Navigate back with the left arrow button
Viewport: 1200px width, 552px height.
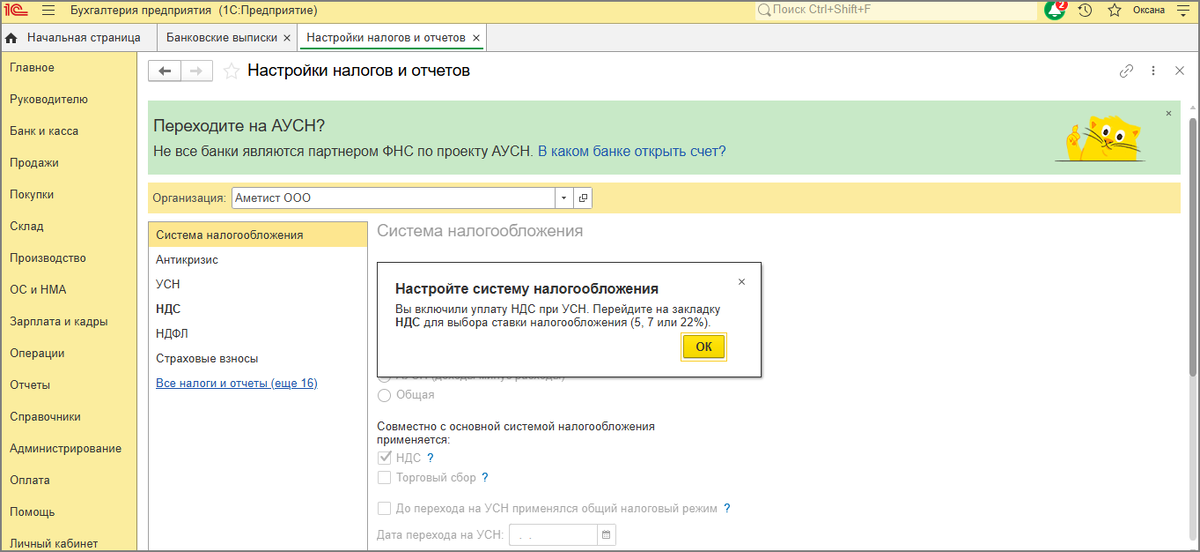pyautogui.click(x=164, y=71)
